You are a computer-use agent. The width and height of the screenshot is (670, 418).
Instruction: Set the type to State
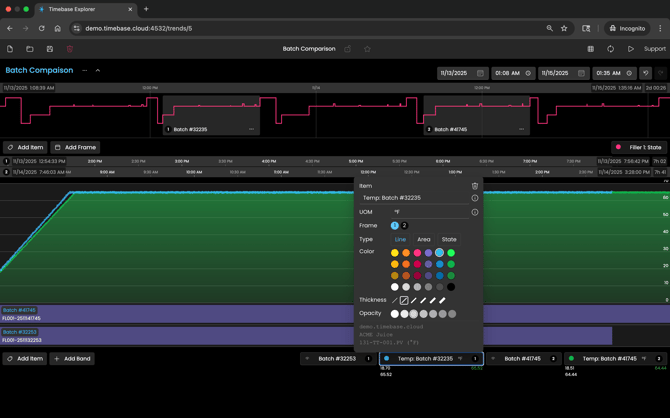[449, 240]
